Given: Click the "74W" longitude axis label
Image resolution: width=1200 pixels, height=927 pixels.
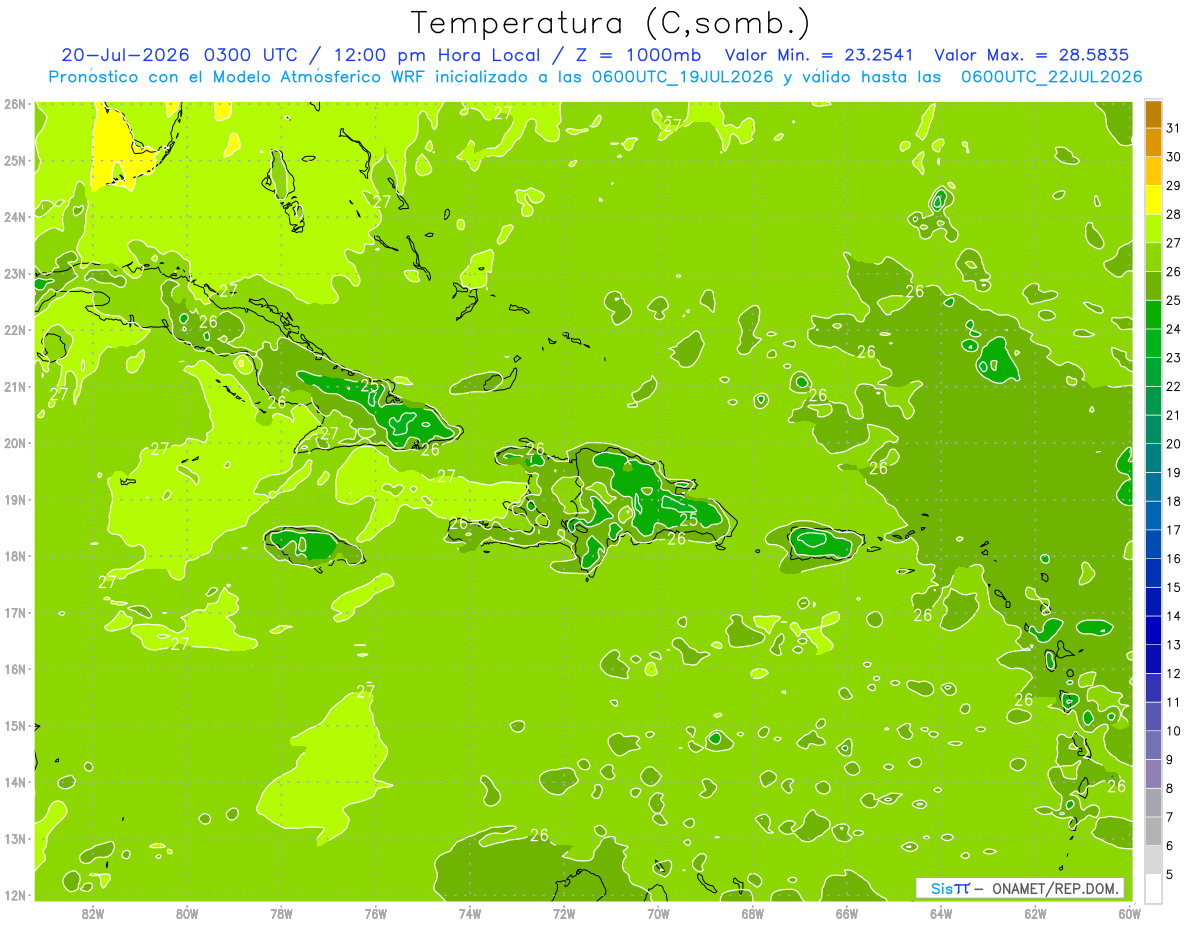Looking at the screenshot, I should [470, 913].
